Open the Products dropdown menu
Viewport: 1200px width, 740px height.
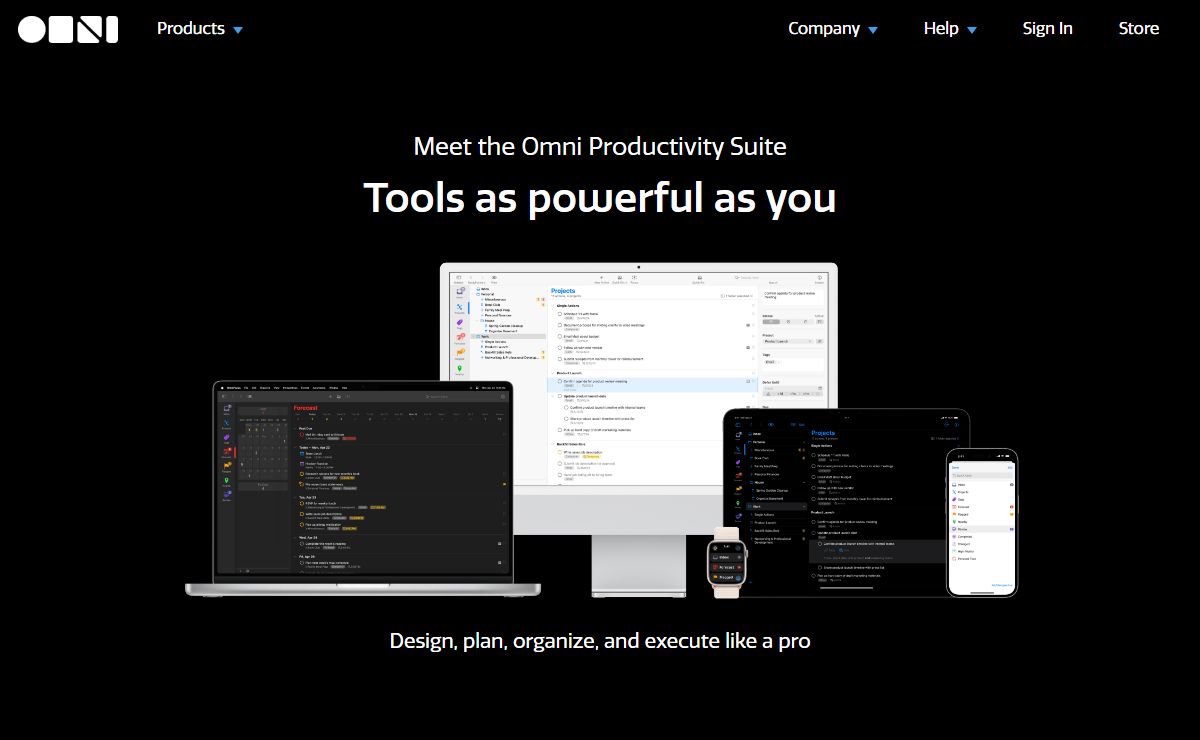(199, 29)
